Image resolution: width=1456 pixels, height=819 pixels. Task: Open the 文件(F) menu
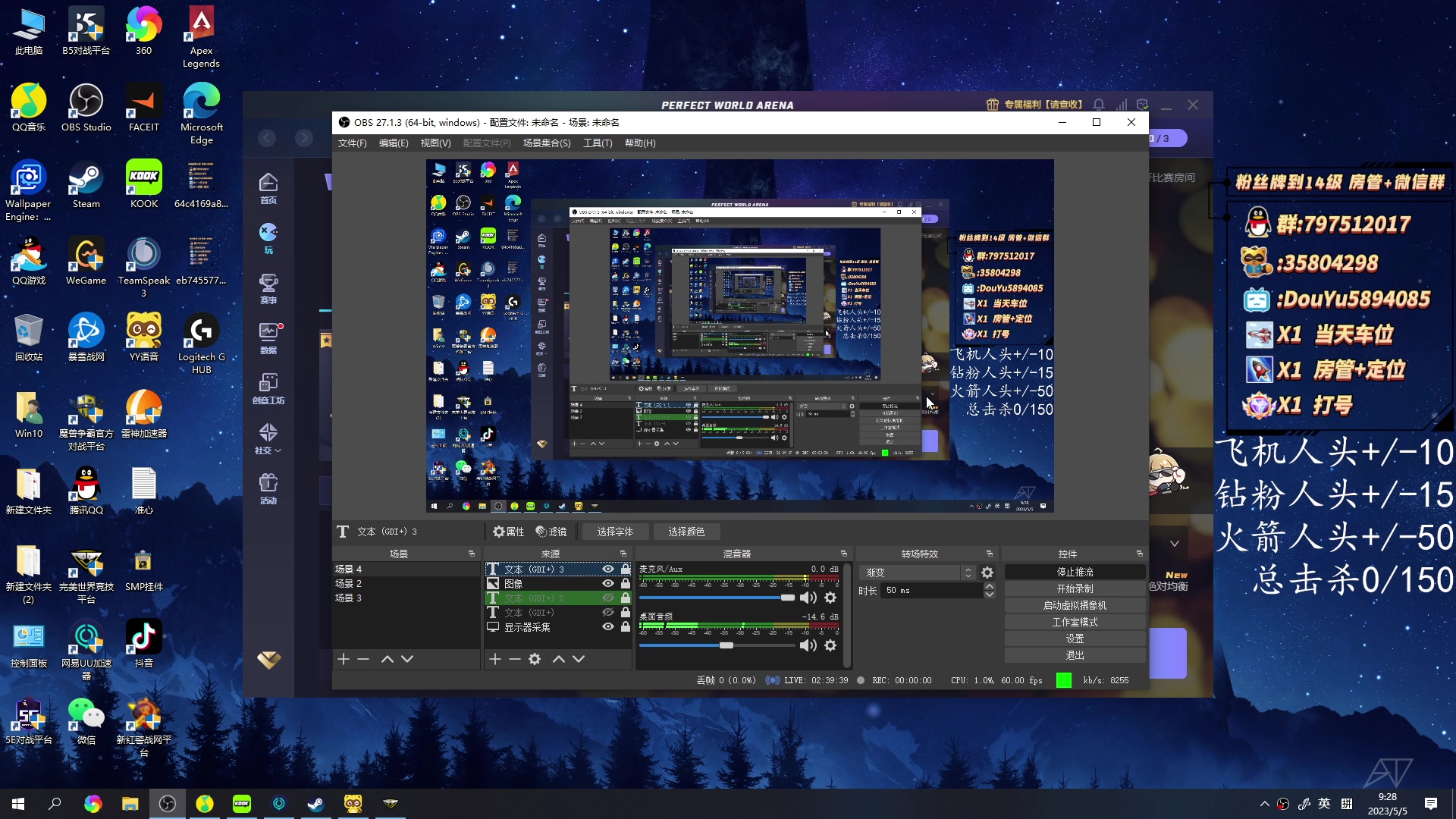pyautogui.click(x=353, y=143)
